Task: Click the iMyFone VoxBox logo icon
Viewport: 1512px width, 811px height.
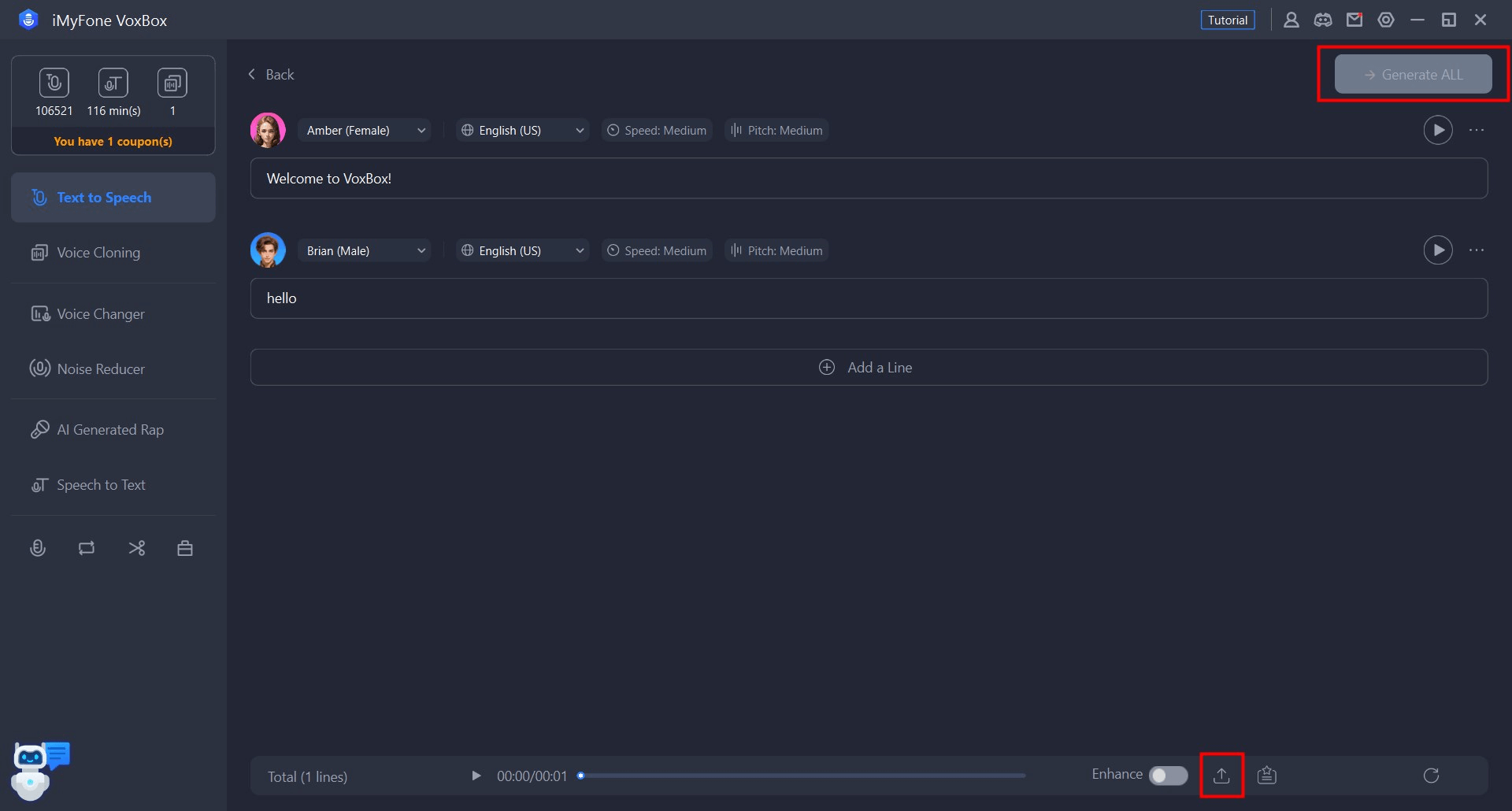Action: [28, 20]
